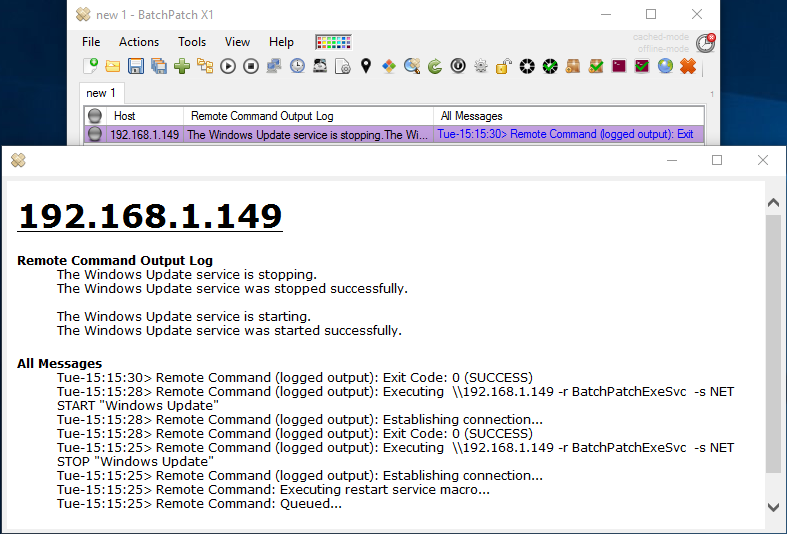Image resolution: width=787 pixels, height=534 pixels.
Task: Click the brown package box icon
Action: point(573,66)
